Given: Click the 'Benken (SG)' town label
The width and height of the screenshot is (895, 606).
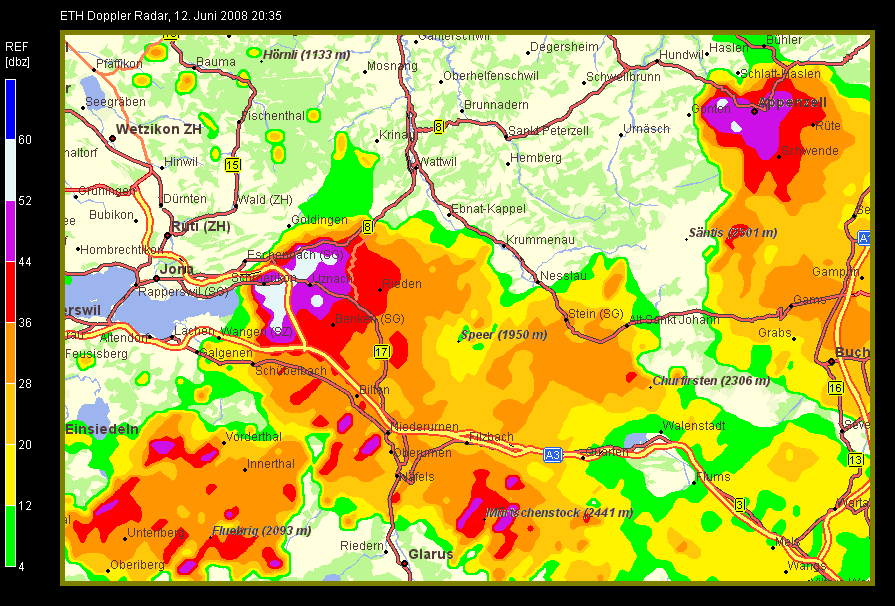Looking at the screenshot, I should point(370,319).
